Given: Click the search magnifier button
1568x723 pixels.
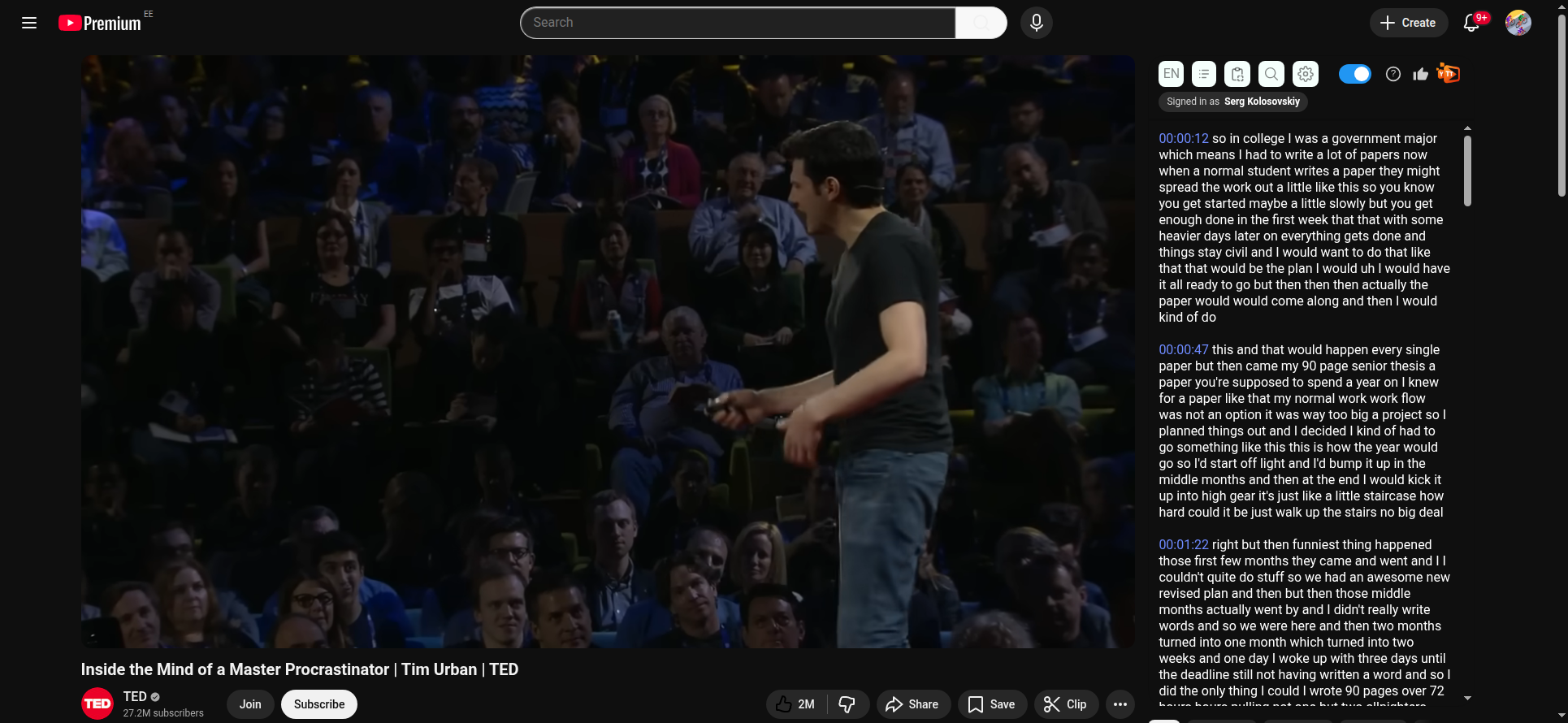Looking at the screenshot, I should click(x=981, y=23).
